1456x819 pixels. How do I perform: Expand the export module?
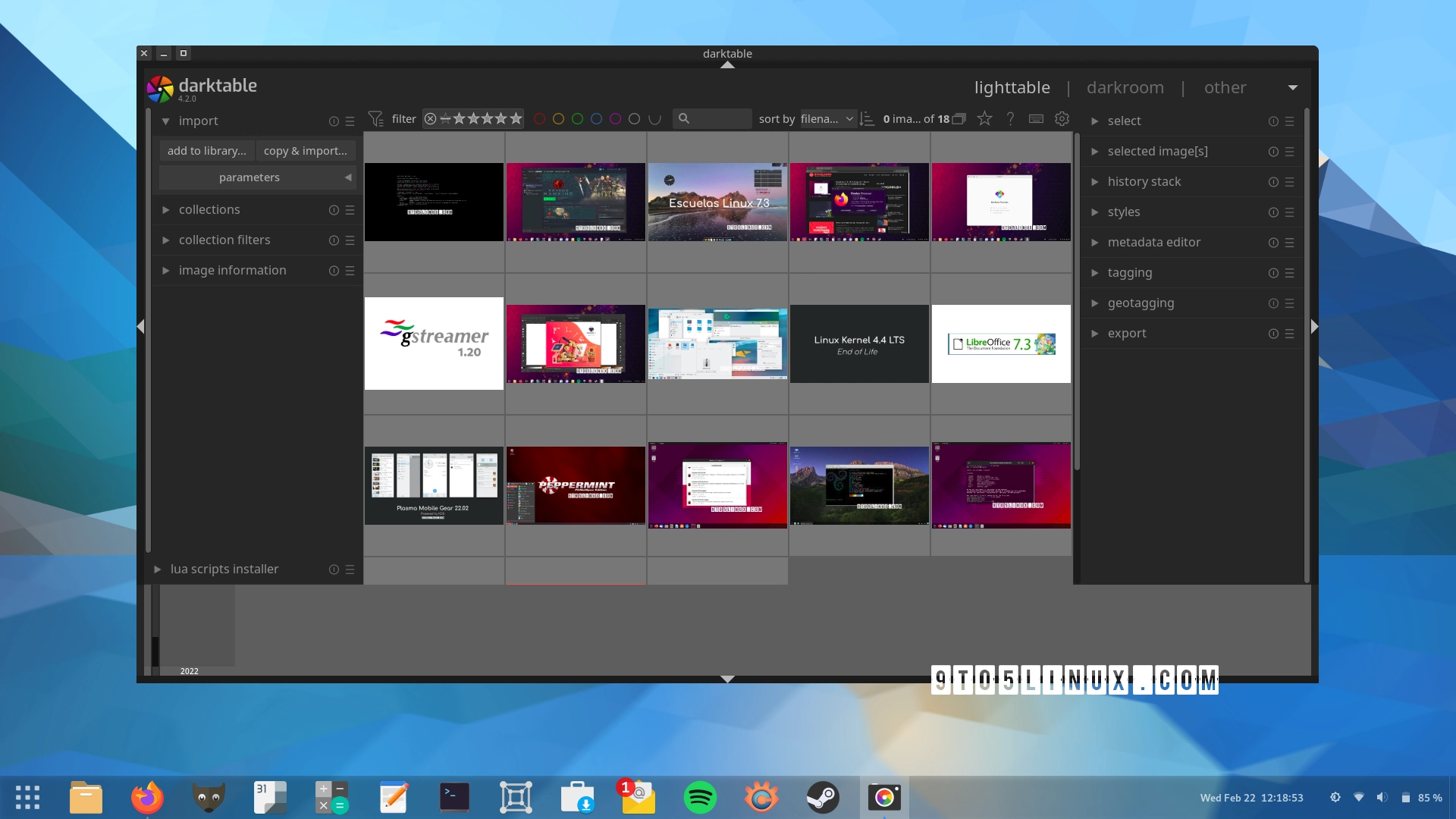point(1128,333)
